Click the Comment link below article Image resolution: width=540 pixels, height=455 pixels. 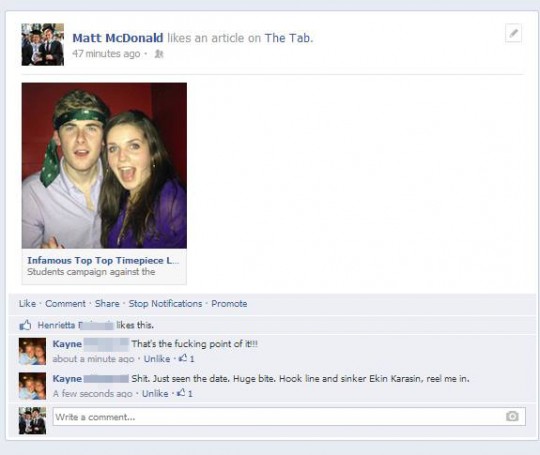65,304
